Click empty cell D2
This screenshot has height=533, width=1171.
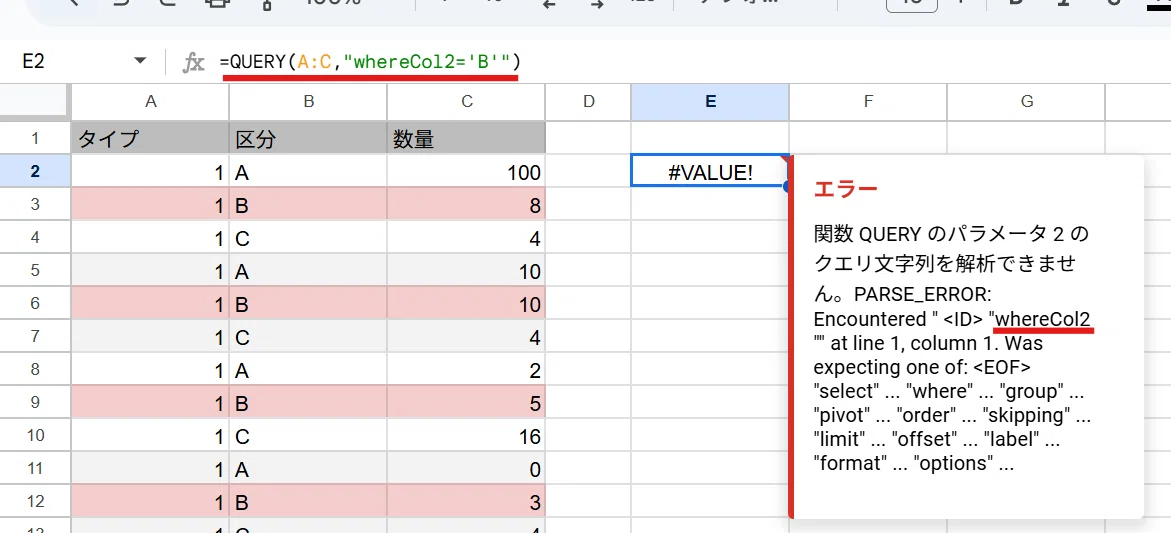tap(588, 172)
